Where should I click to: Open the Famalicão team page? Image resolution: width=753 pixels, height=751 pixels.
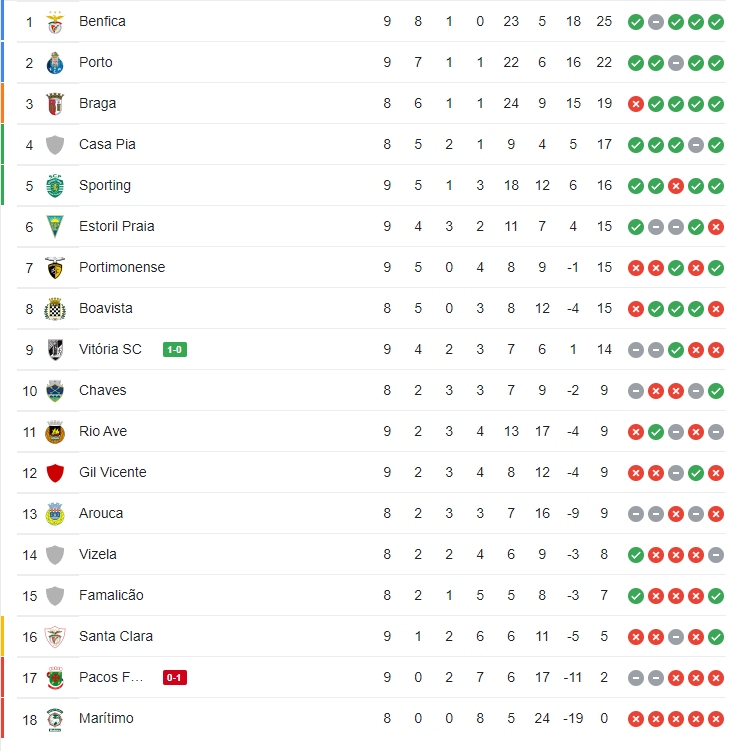pyautogui.click(x=111, y=595)
